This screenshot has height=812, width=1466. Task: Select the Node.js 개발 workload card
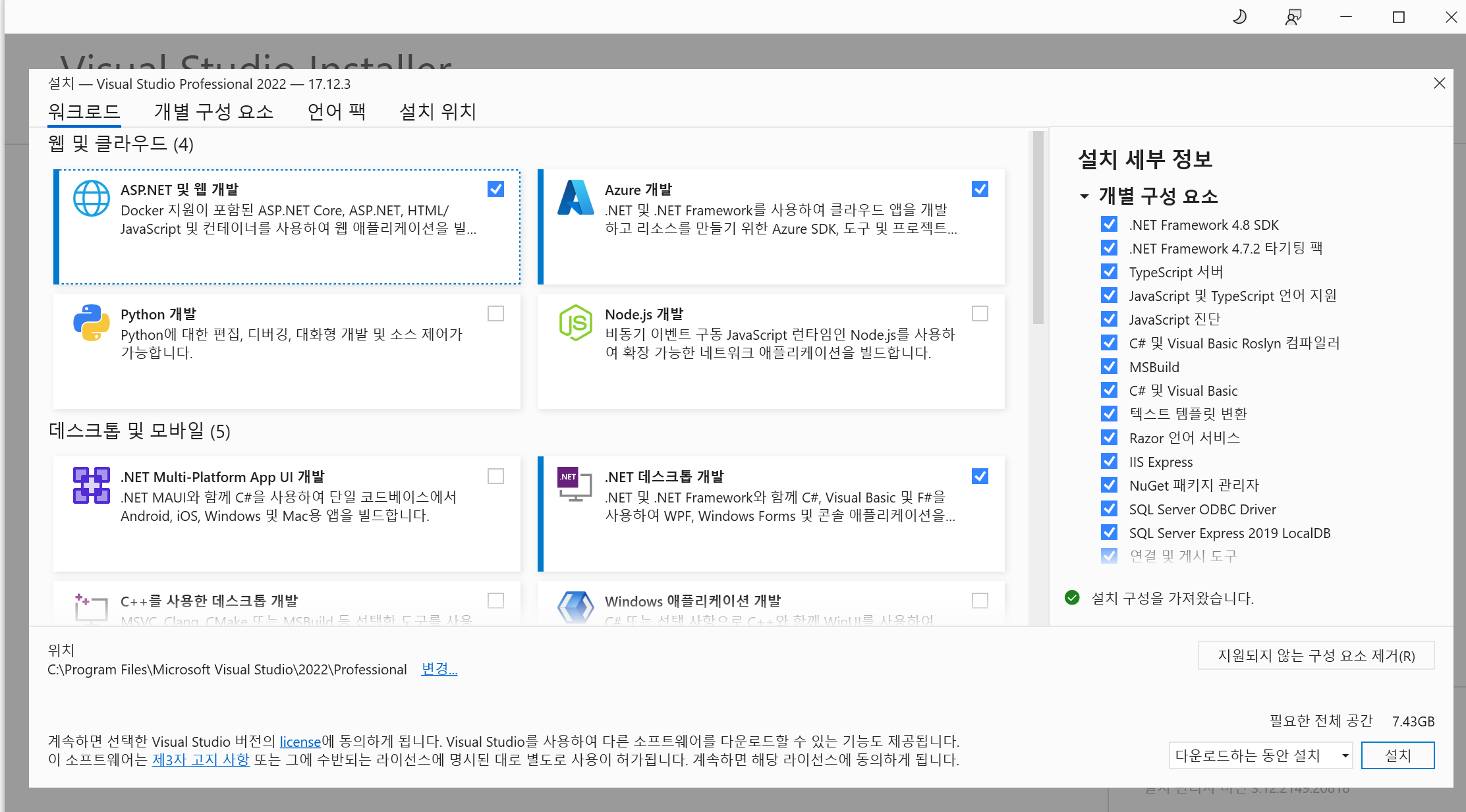click(x=771, y=351)
